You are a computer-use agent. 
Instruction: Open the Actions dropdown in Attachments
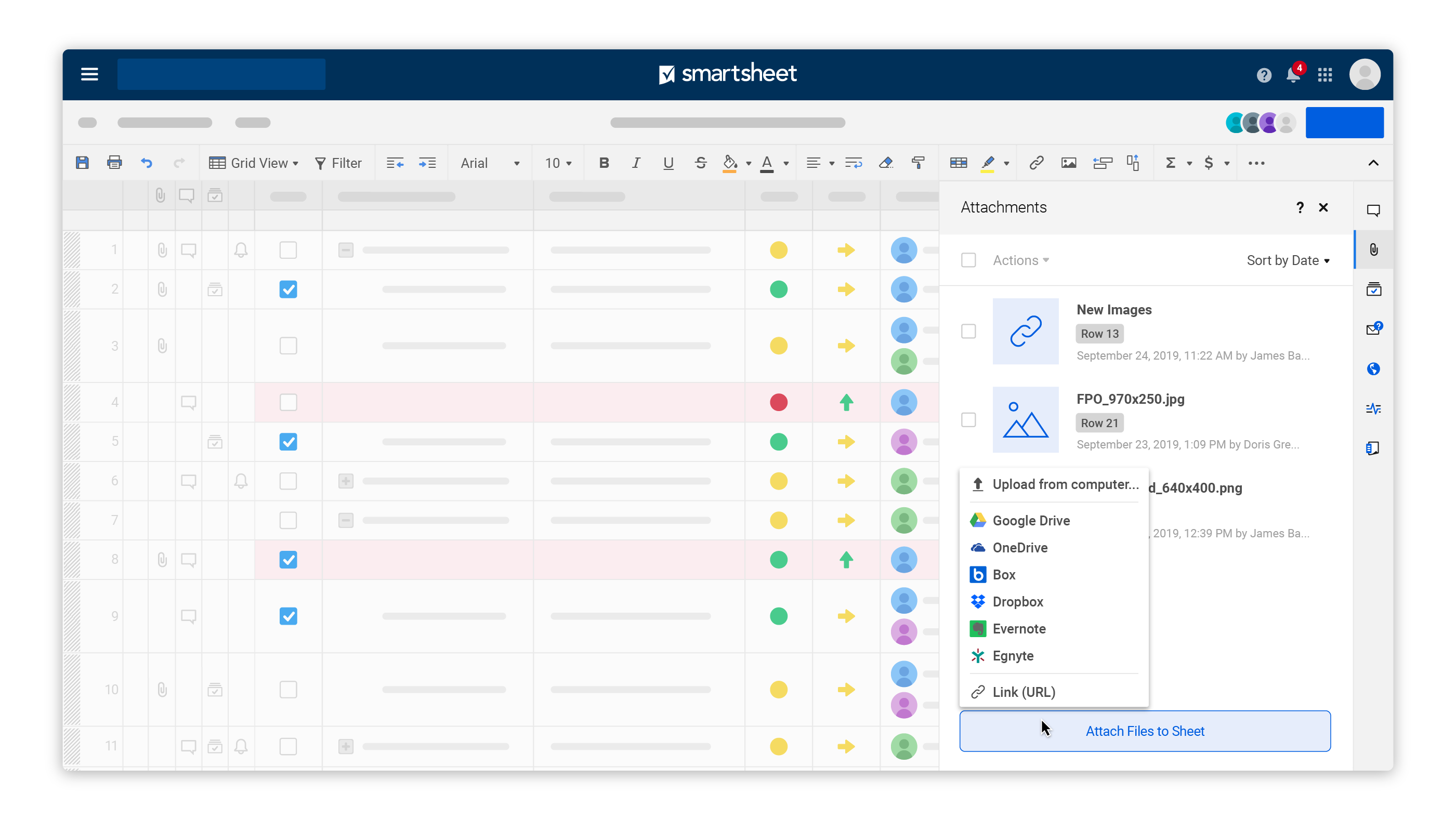pyautogui.click(x=1021, y=260)
